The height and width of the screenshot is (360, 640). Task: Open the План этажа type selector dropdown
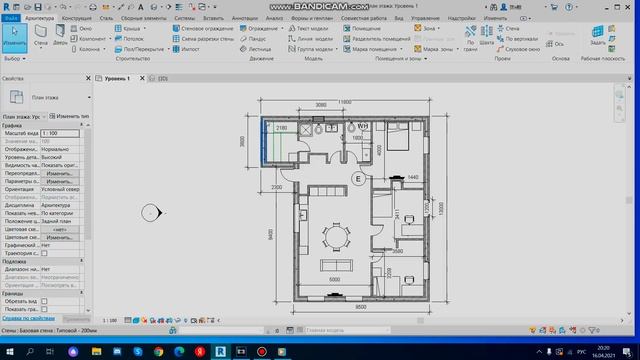click(89, 98)
